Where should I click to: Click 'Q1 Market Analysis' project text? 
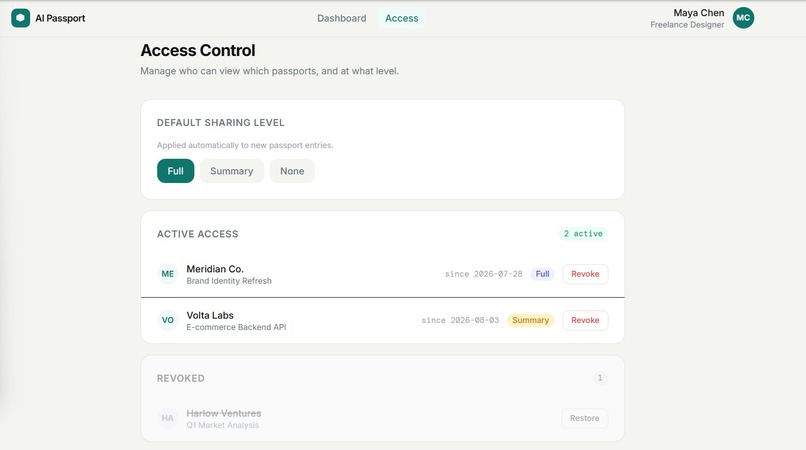(223, 425)
